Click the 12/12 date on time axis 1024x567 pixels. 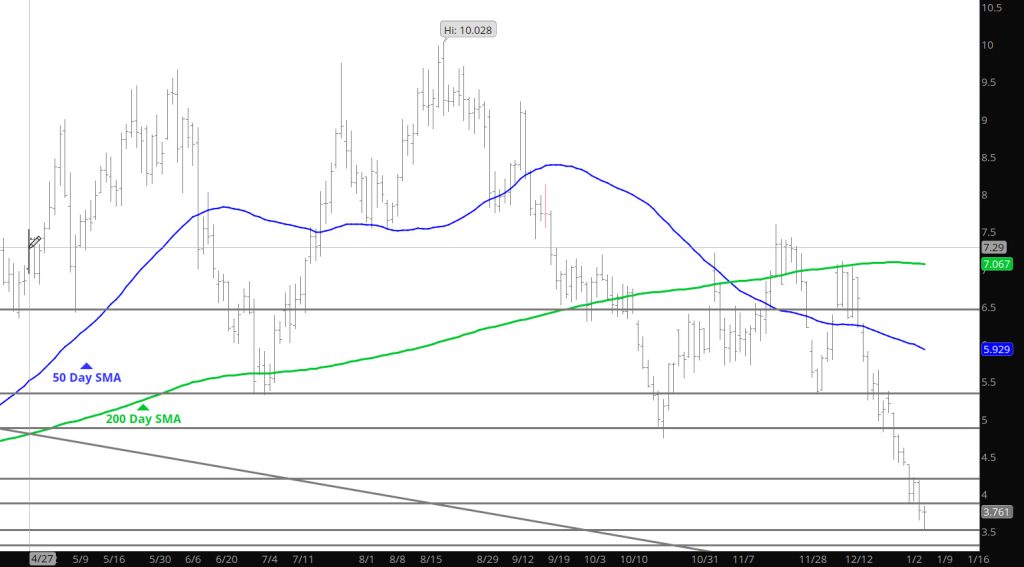[x=859, y=558]
